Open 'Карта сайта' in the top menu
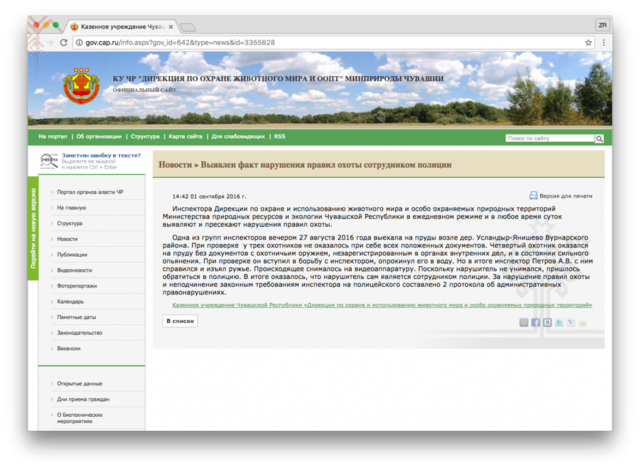The height and width of the screenshot is (470, 640). click(186, 136)
